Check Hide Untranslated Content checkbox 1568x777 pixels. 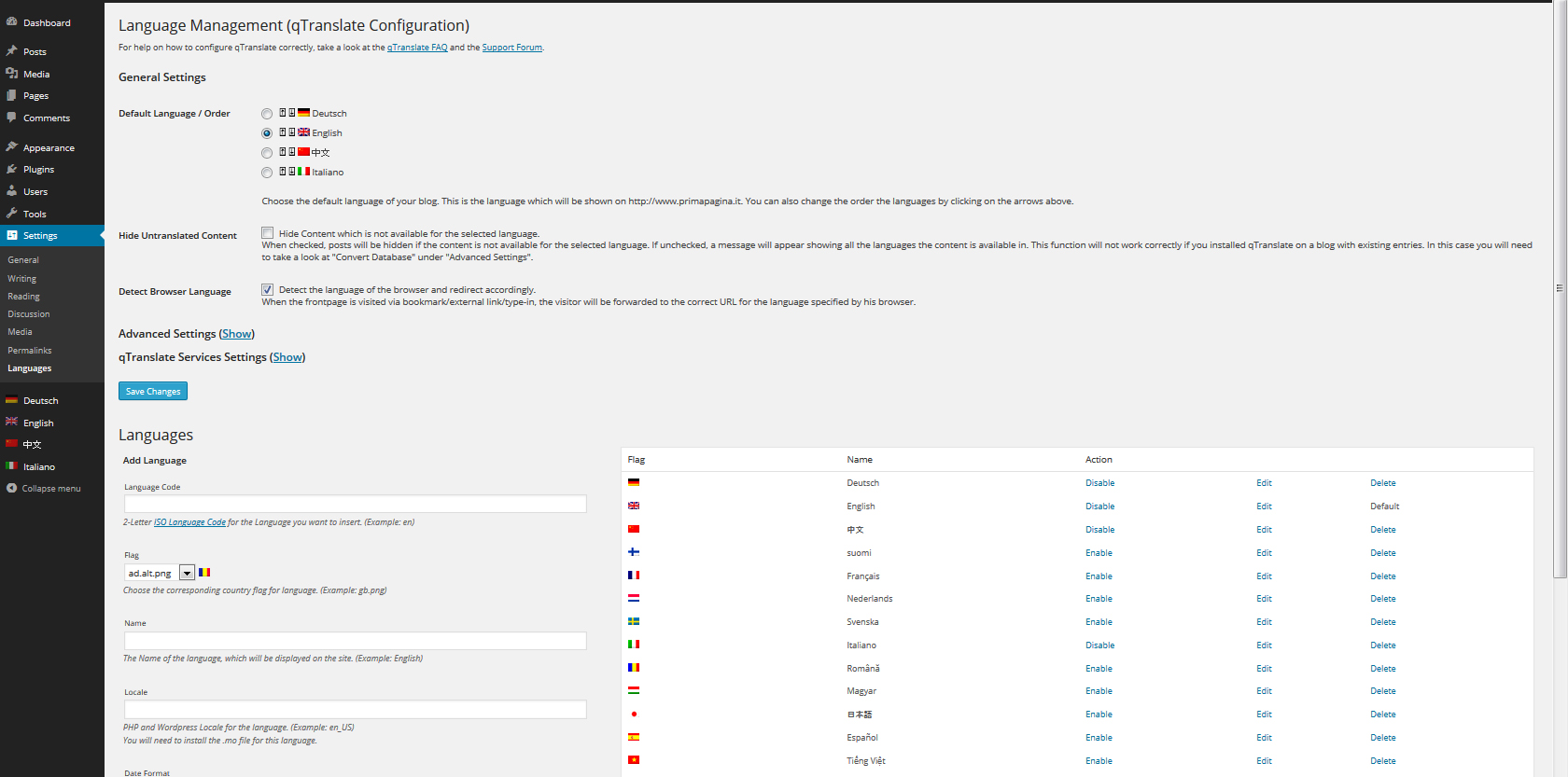click(x=268, y=233)
